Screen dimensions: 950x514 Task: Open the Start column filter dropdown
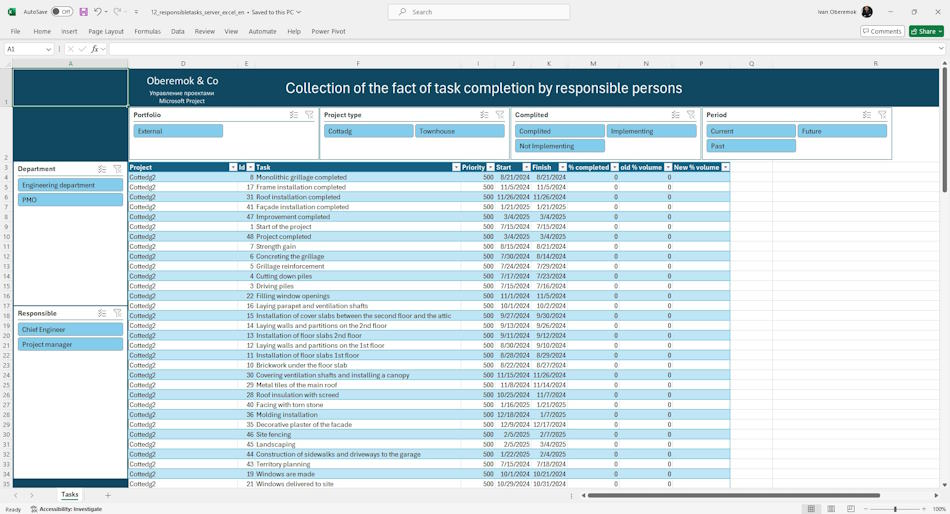[526, 167]
